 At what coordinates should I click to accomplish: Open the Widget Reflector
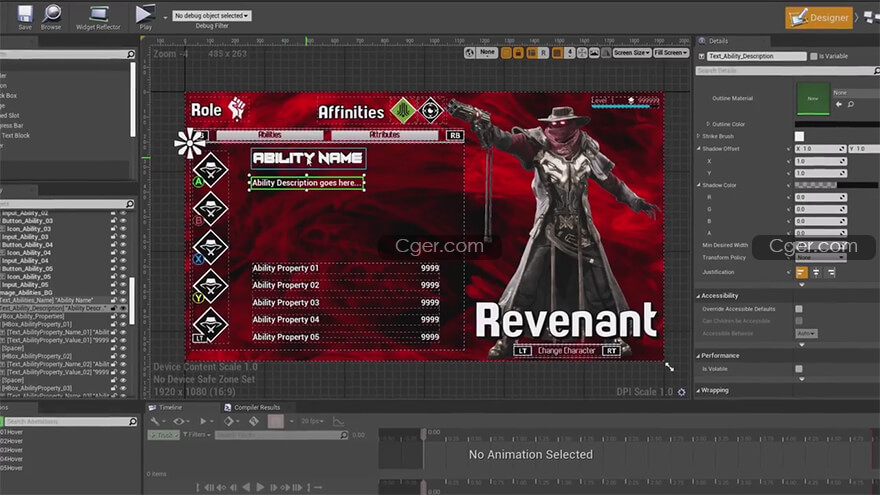[98, 17]
